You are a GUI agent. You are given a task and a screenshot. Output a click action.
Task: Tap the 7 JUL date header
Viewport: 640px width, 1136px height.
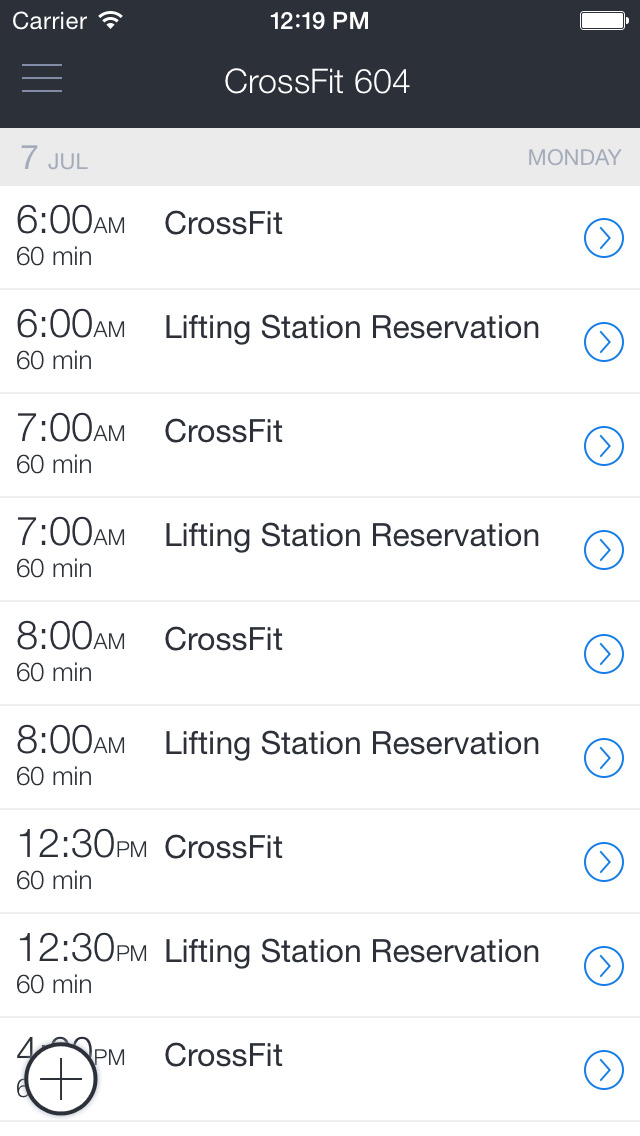point(54,158)
